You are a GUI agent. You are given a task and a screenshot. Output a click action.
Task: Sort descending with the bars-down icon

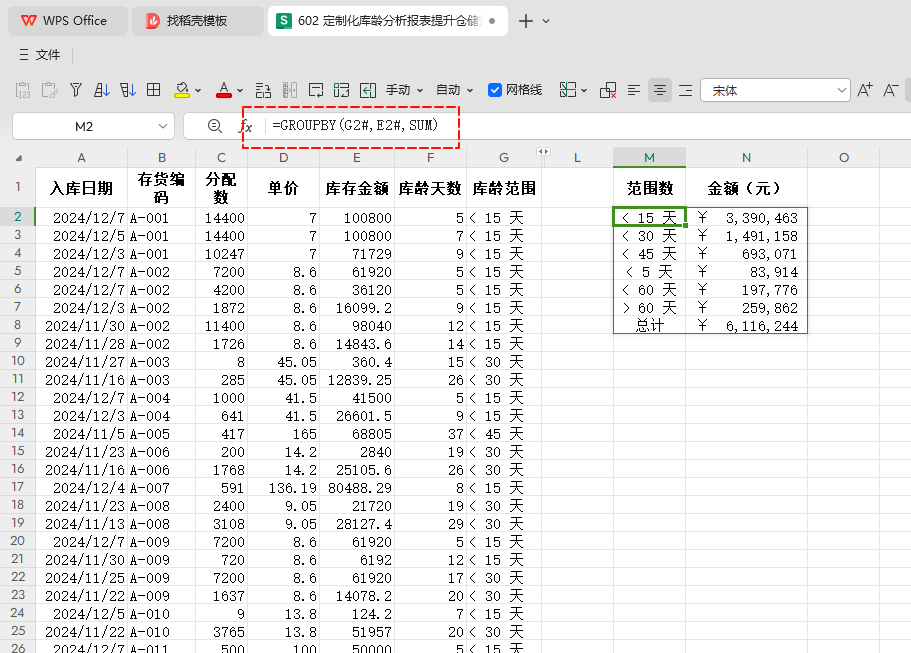128,90
